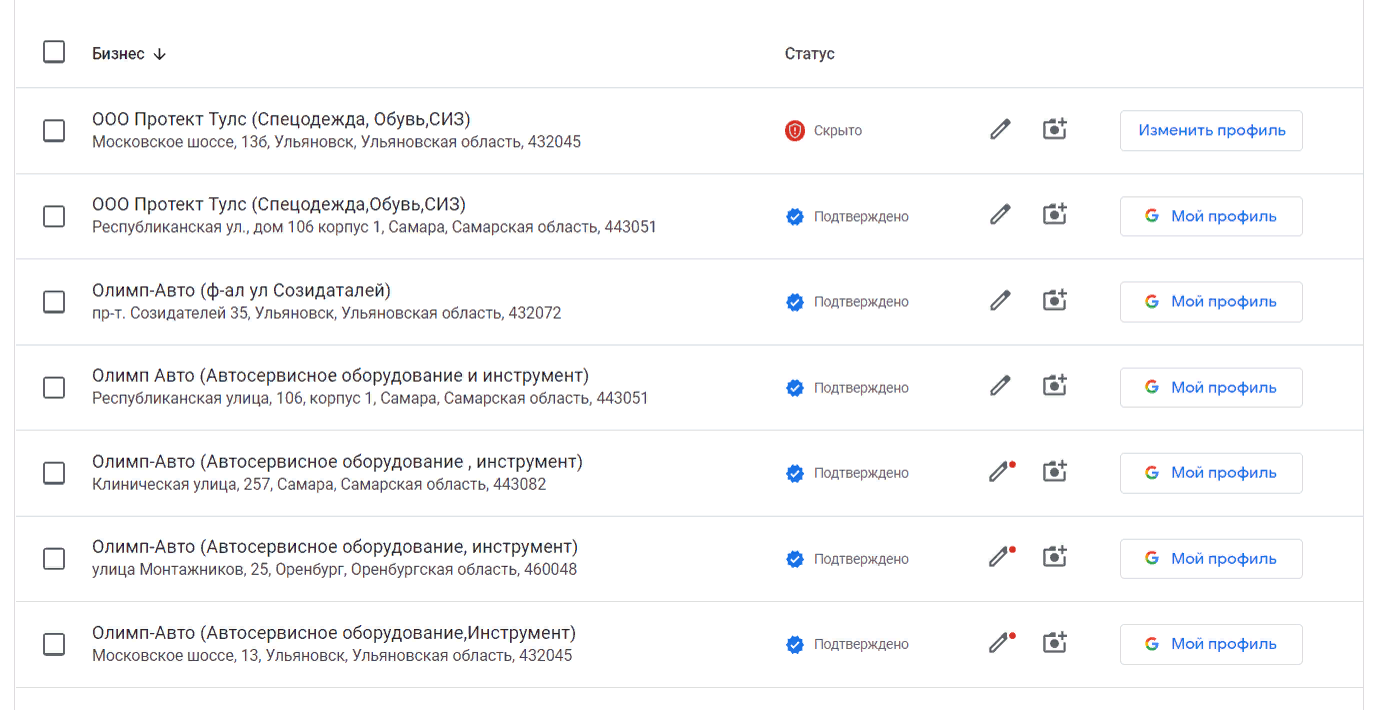Image resolution: width=1378 pixels, height=710 pixels.
Task: Edit pencil for Клиническая улица, 257 row
Action: tap(1000, 473)
